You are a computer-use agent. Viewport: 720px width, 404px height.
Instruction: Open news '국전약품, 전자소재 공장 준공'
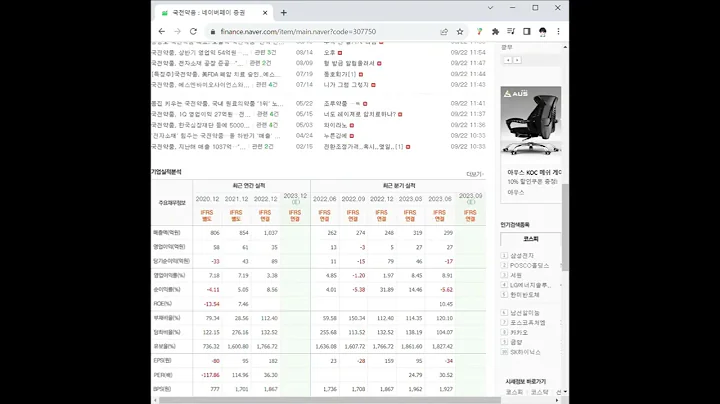click(x=197, y=63)
